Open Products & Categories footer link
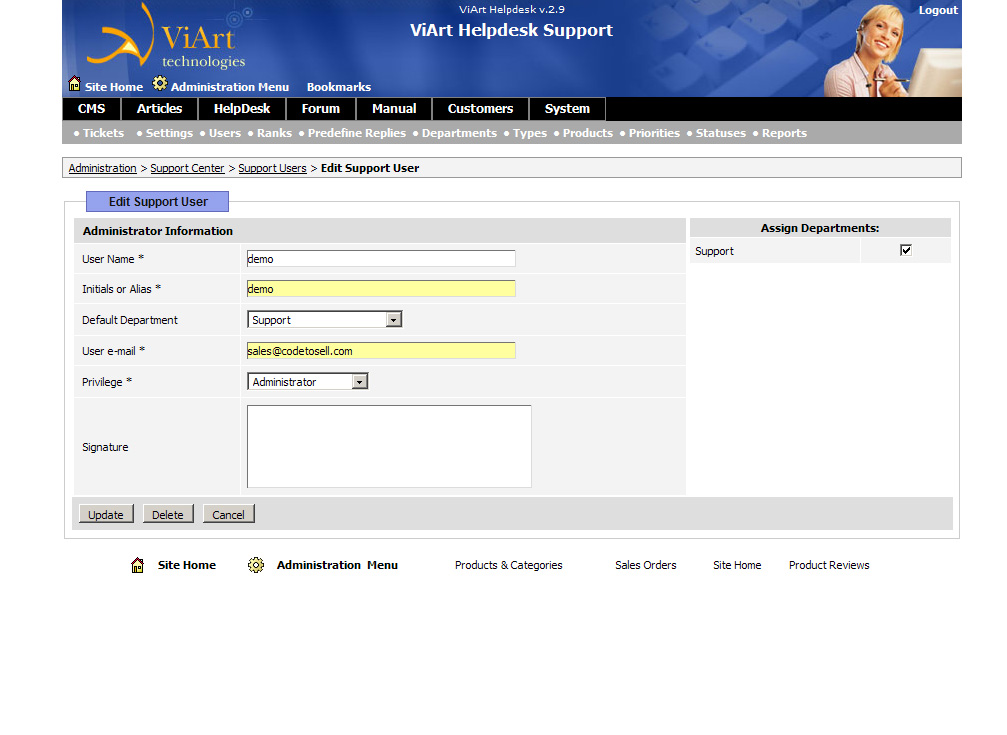1007x735 pixels. click(509, 565)
